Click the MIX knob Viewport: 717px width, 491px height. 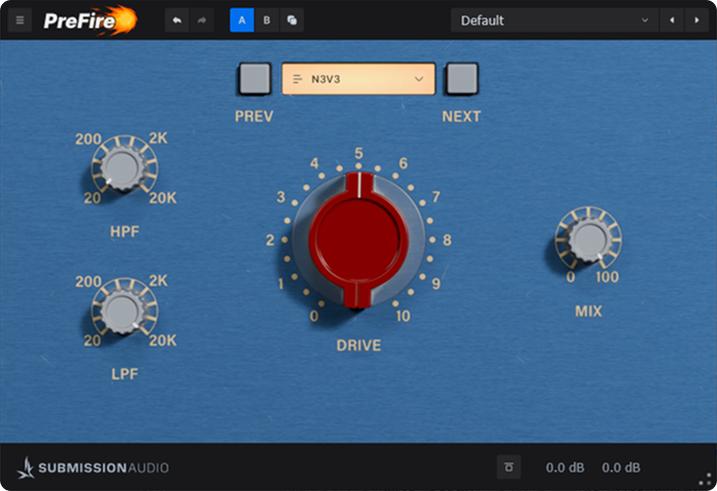point(589,240)
